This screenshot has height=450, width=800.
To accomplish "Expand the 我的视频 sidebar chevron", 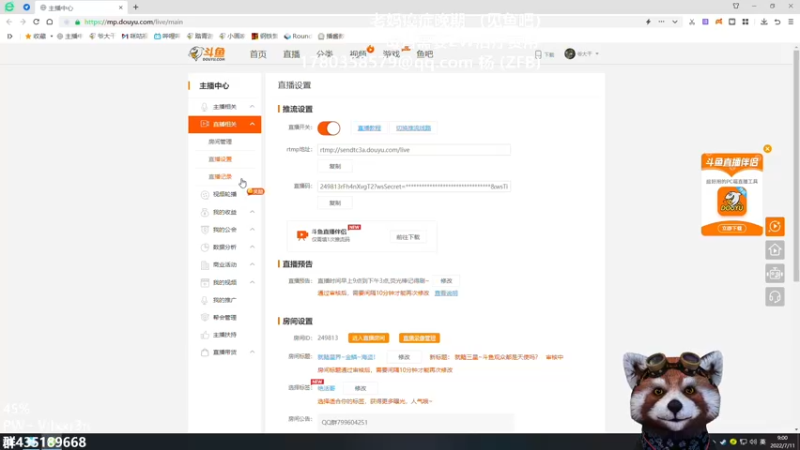I will tap(252, 282).
